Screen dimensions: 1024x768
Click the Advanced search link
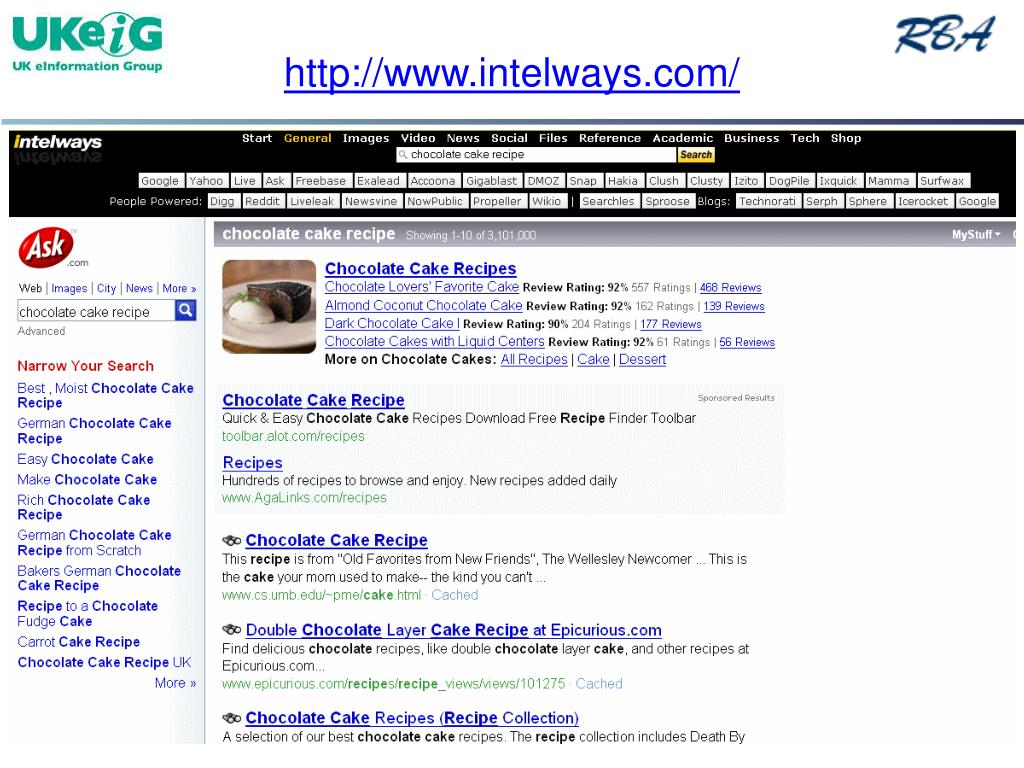pyautogui.click(x=41, y=331)
